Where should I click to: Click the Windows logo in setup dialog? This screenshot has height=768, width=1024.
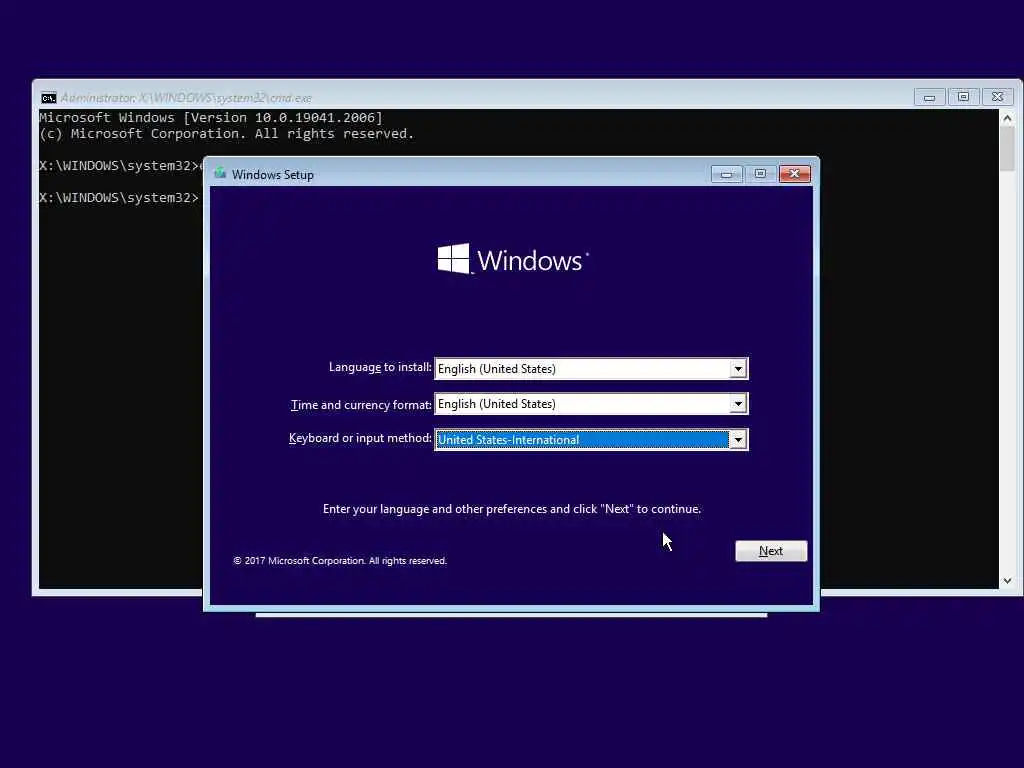513,259
